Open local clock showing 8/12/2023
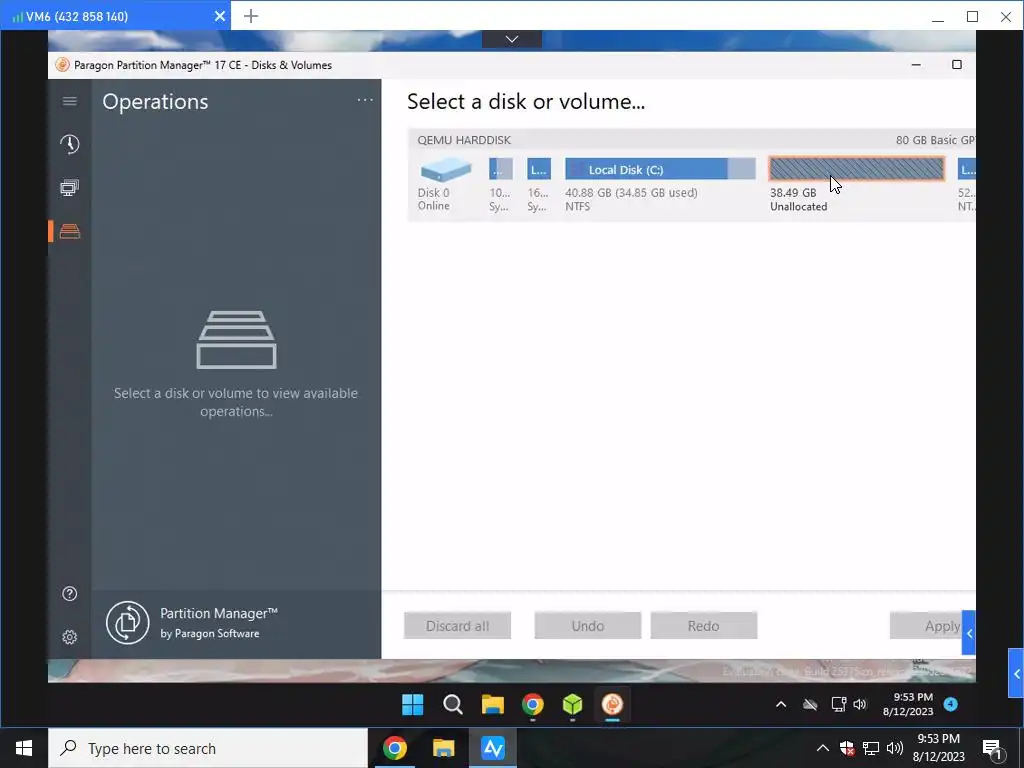This screenshot has width=1024, height=768. click(x=938, y=748)
